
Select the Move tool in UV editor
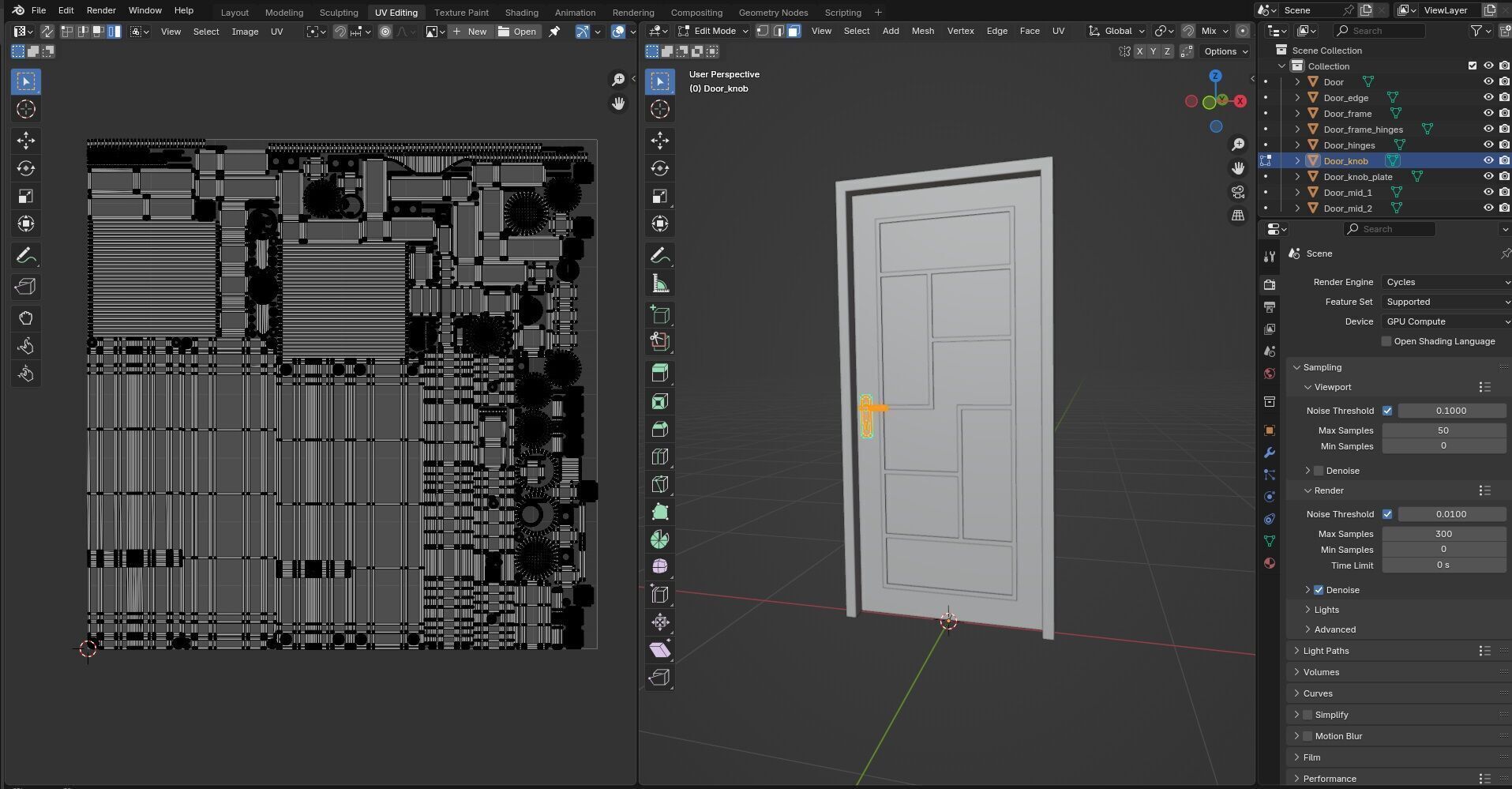[x=26, y=141]
